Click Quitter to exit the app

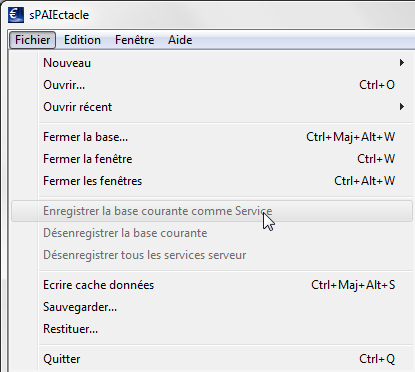tap(212, 359)
